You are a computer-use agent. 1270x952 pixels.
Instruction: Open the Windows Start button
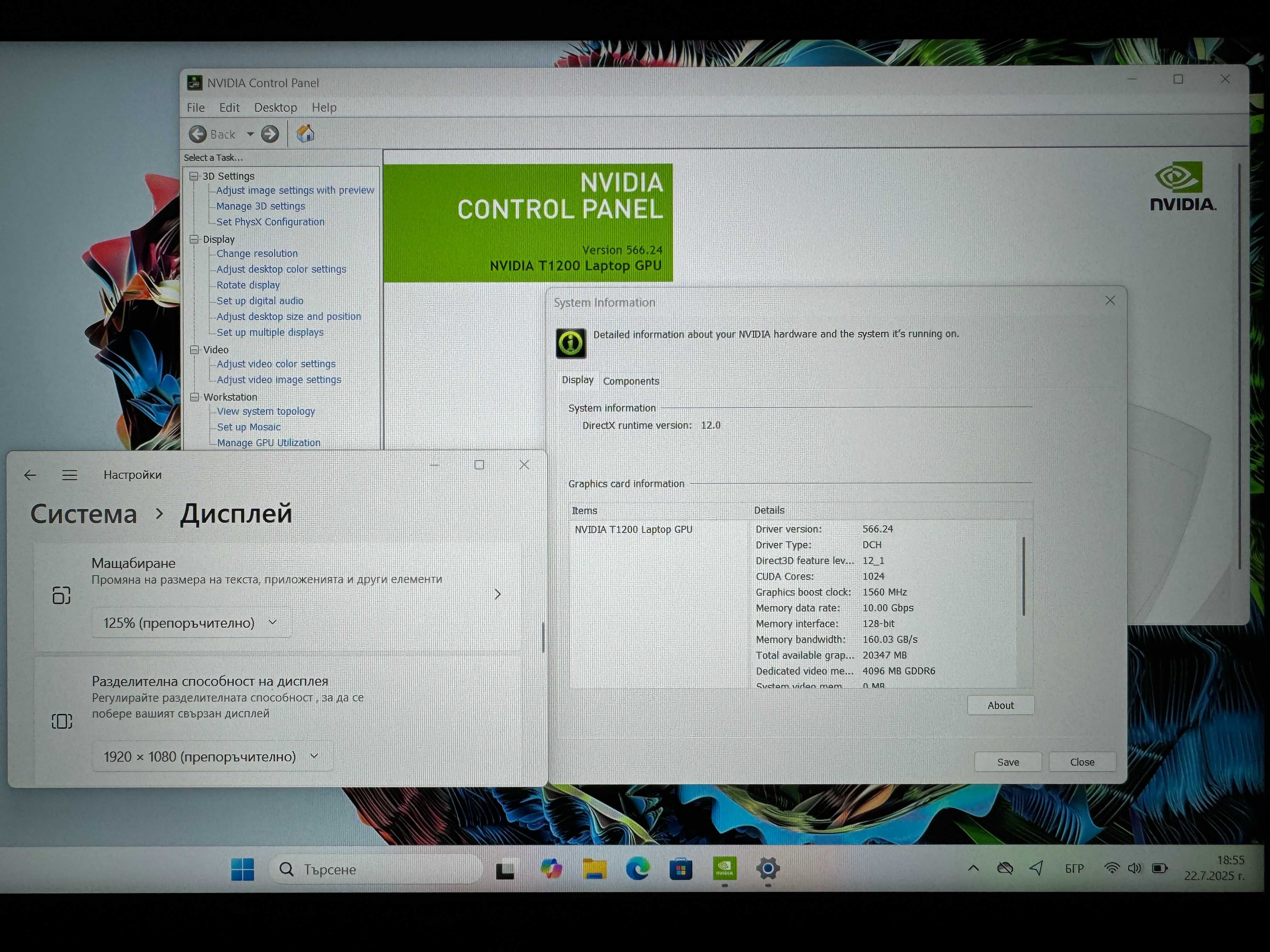click(x=243, y=869)
